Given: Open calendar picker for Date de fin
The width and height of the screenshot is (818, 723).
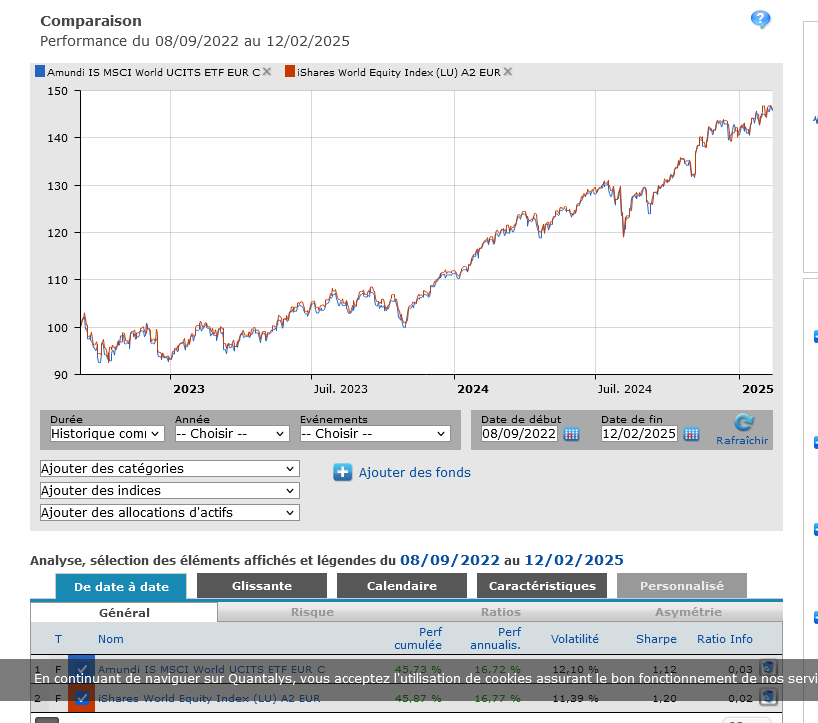Looking at the screenshot, I should (x=691, y=434).
